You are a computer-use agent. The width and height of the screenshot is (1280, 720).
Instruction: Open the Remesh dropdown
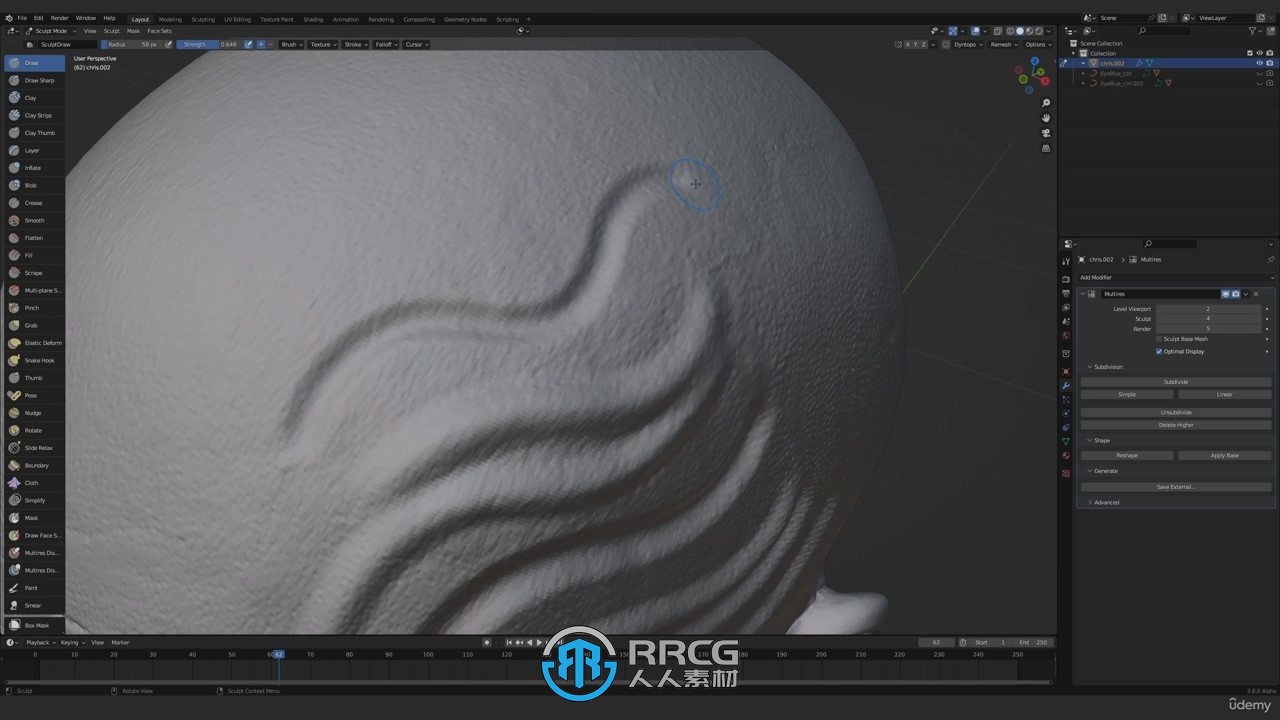coord(1003,44)
